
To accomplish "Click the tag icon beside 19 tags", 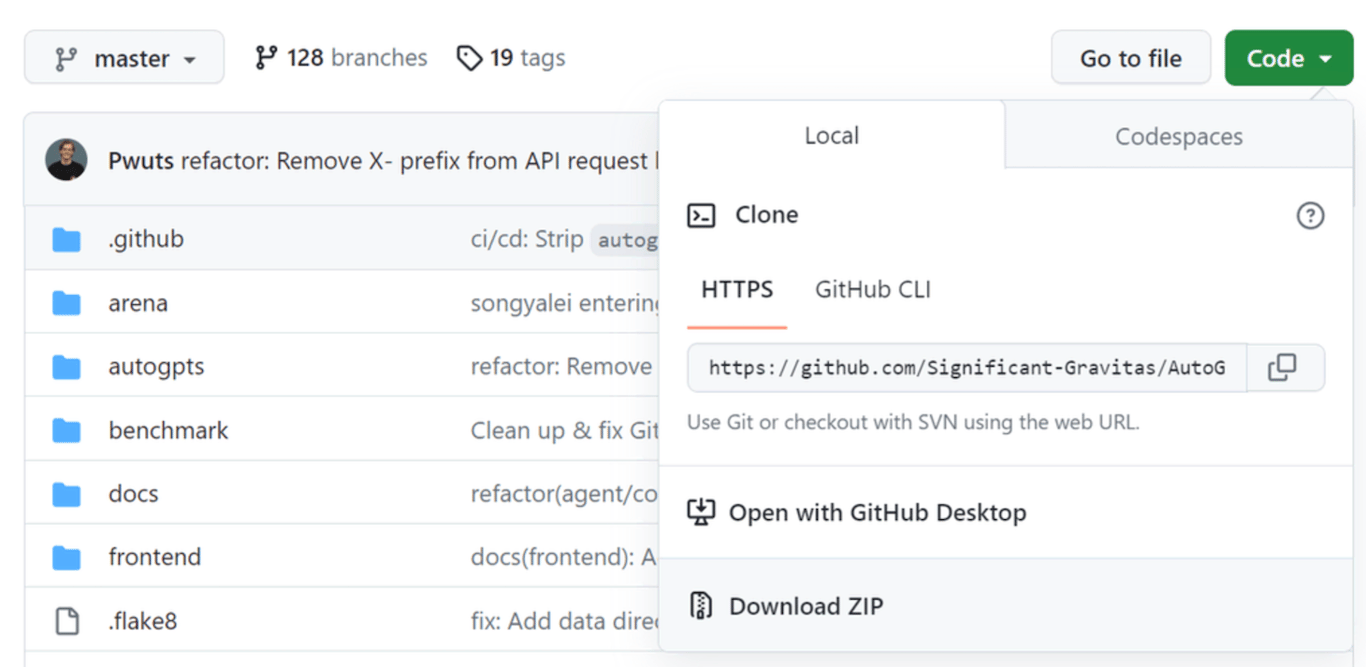I will tap(469, 57).
